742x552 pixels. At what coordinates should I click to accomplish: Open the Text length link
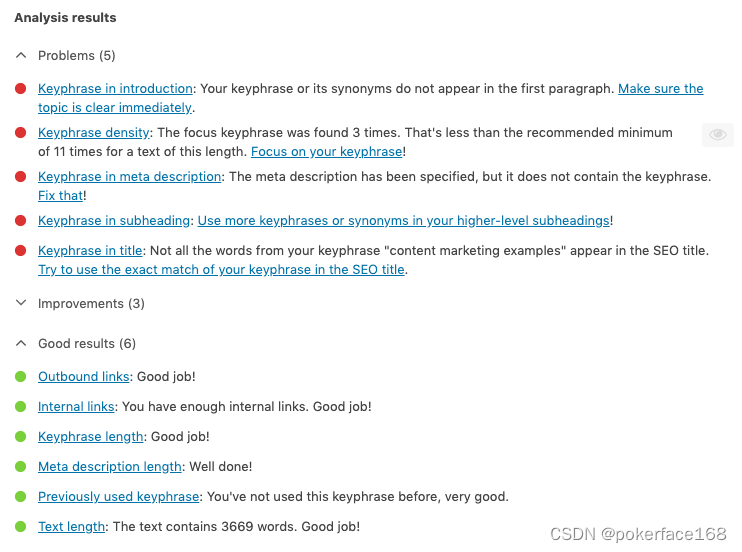point(71,526)
